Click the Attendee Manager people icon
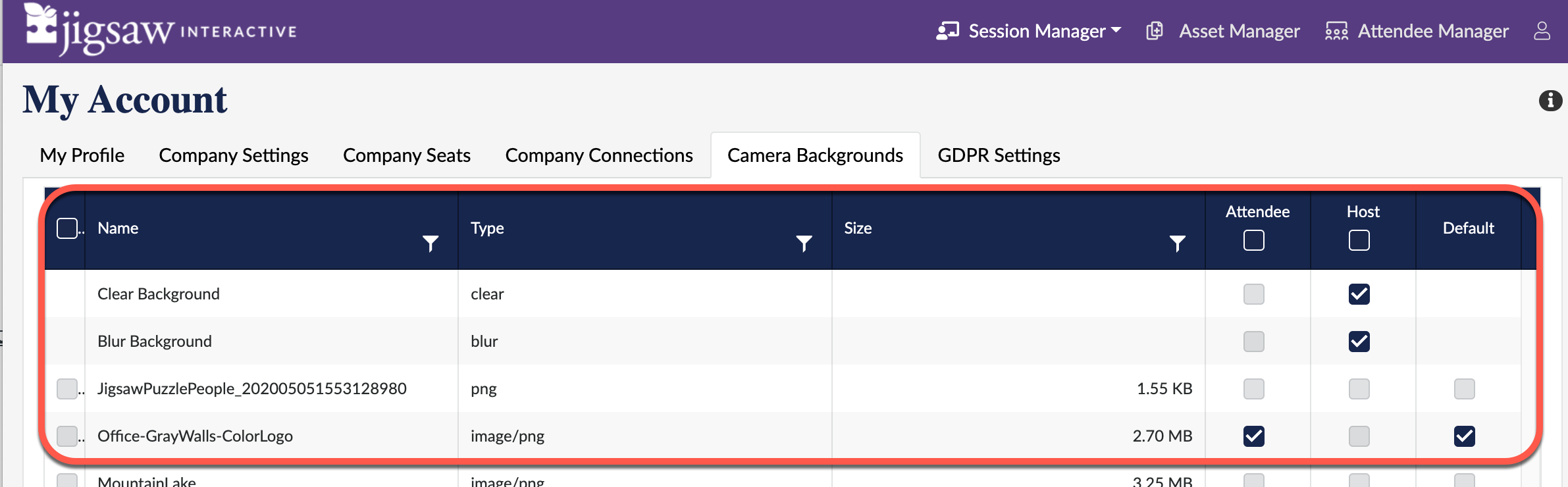Screen dimensions: 1568x487 coord(1336,31)
